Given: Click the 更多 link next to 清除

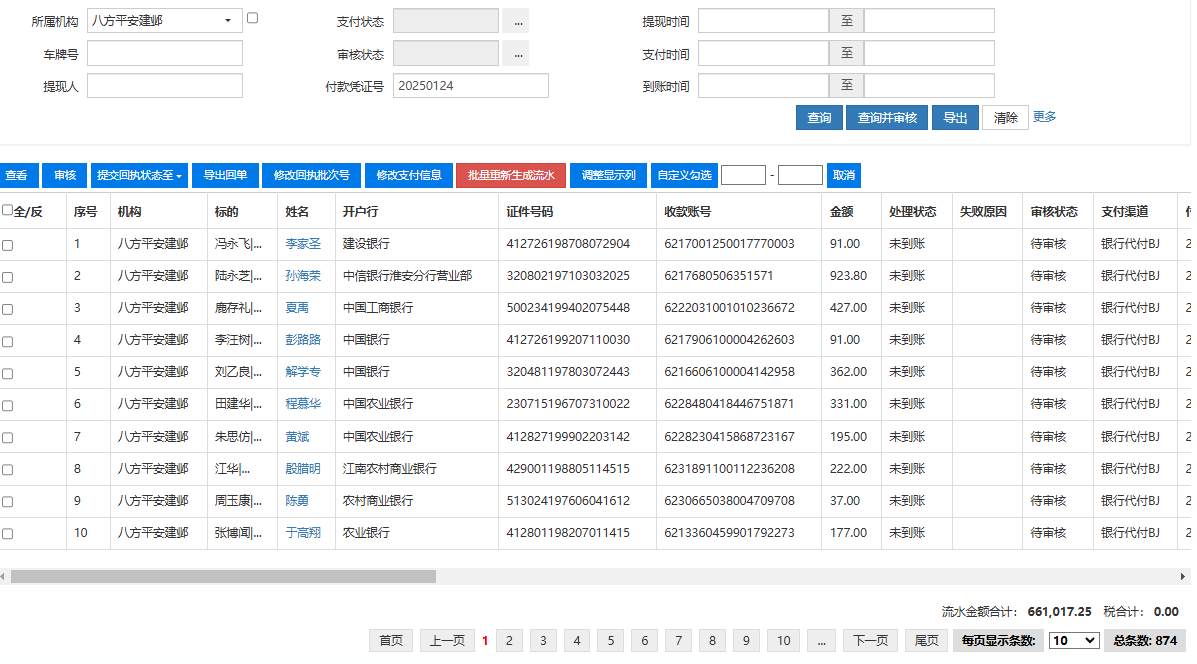Looking at the screenshot, I should [x=1044, y=117].
